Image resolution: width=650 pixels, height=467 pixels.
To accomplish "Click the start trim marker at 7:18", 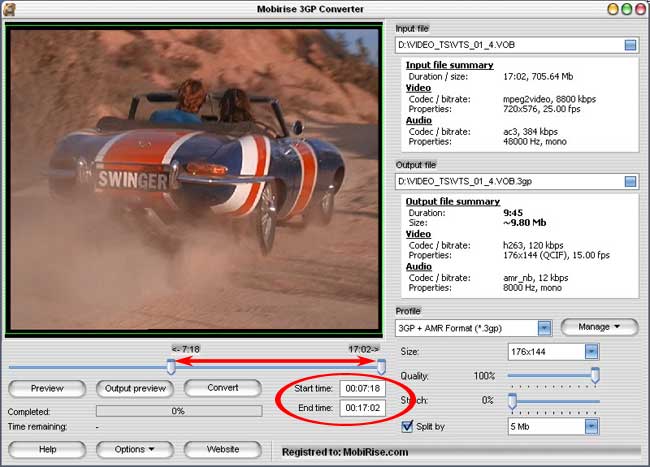I will [171, 367].
